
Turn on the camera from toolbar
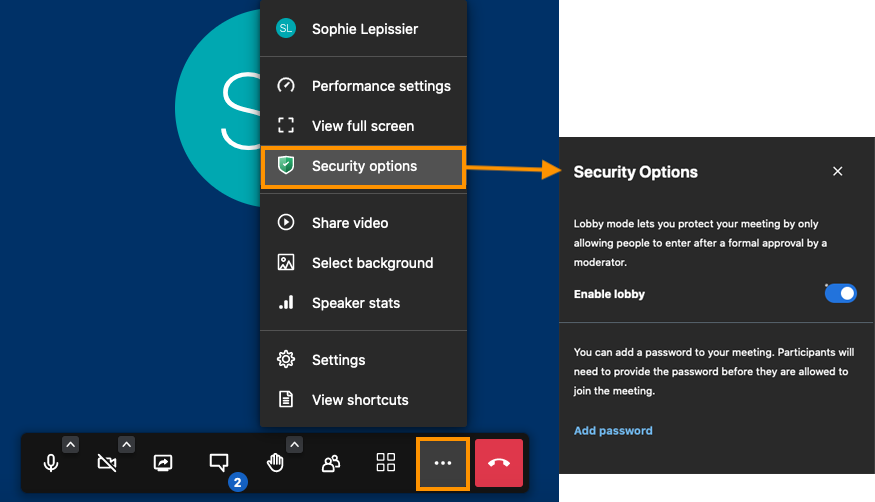click(x=107, y=463)
